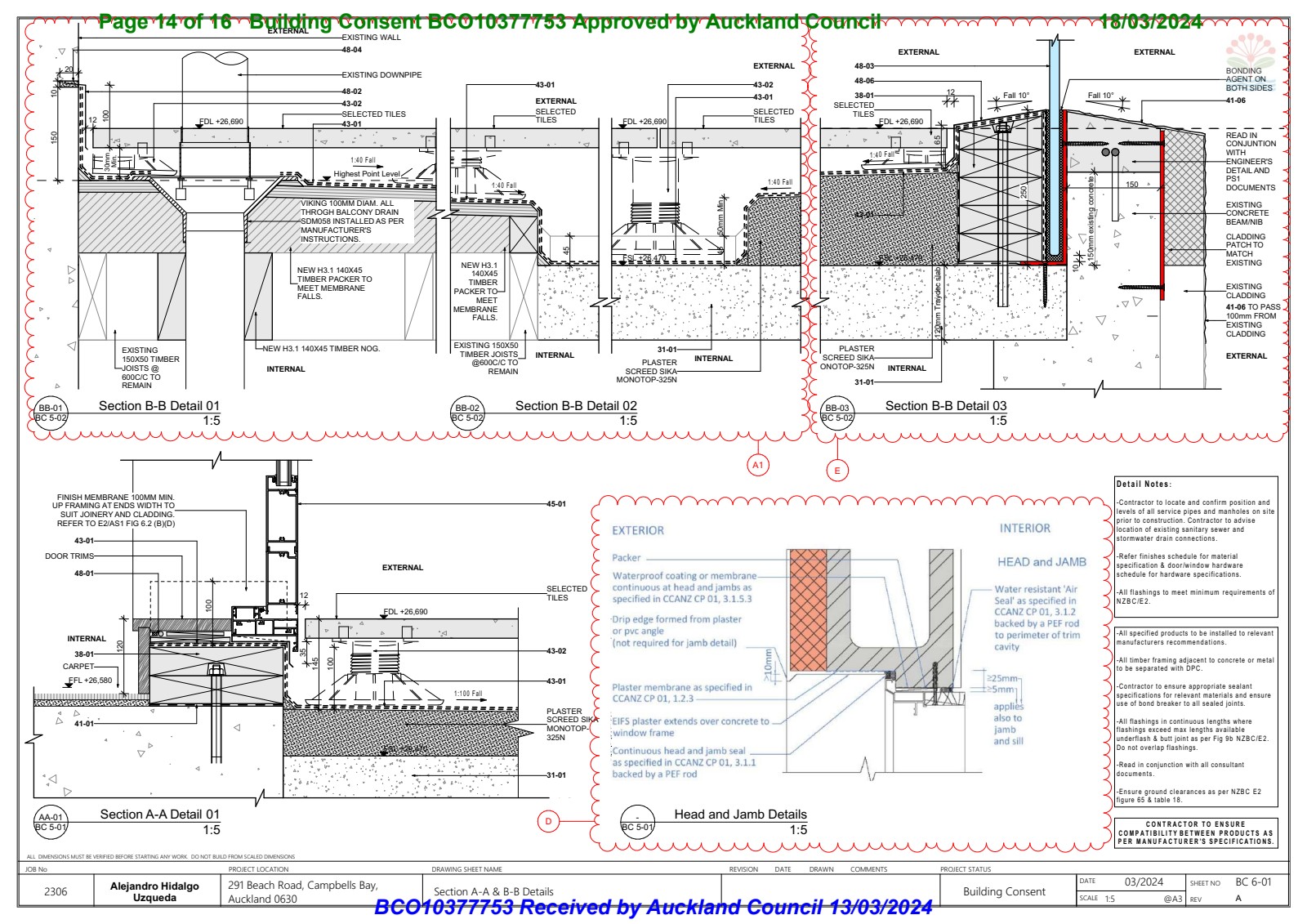Image resolution: width=1307 pixels, height=924 pixels.
Task: Click the Building Consent project status cell
Action: [x=1004, y=891]
